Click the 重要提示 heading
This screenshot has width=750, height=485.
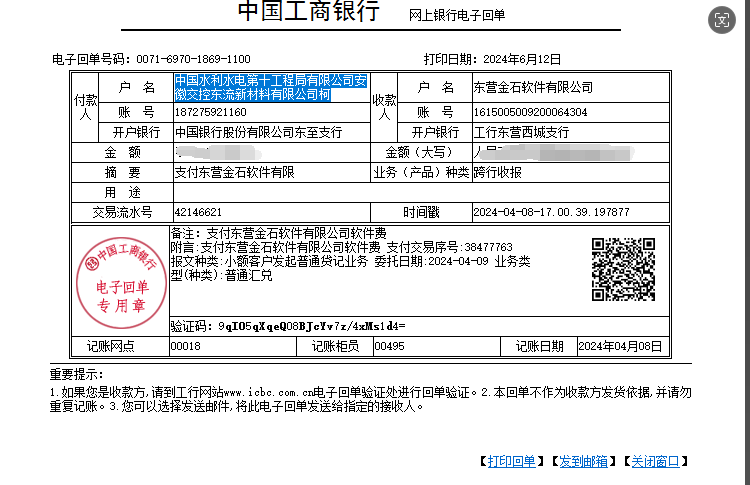pyautogui.click(x=77, y=375)
